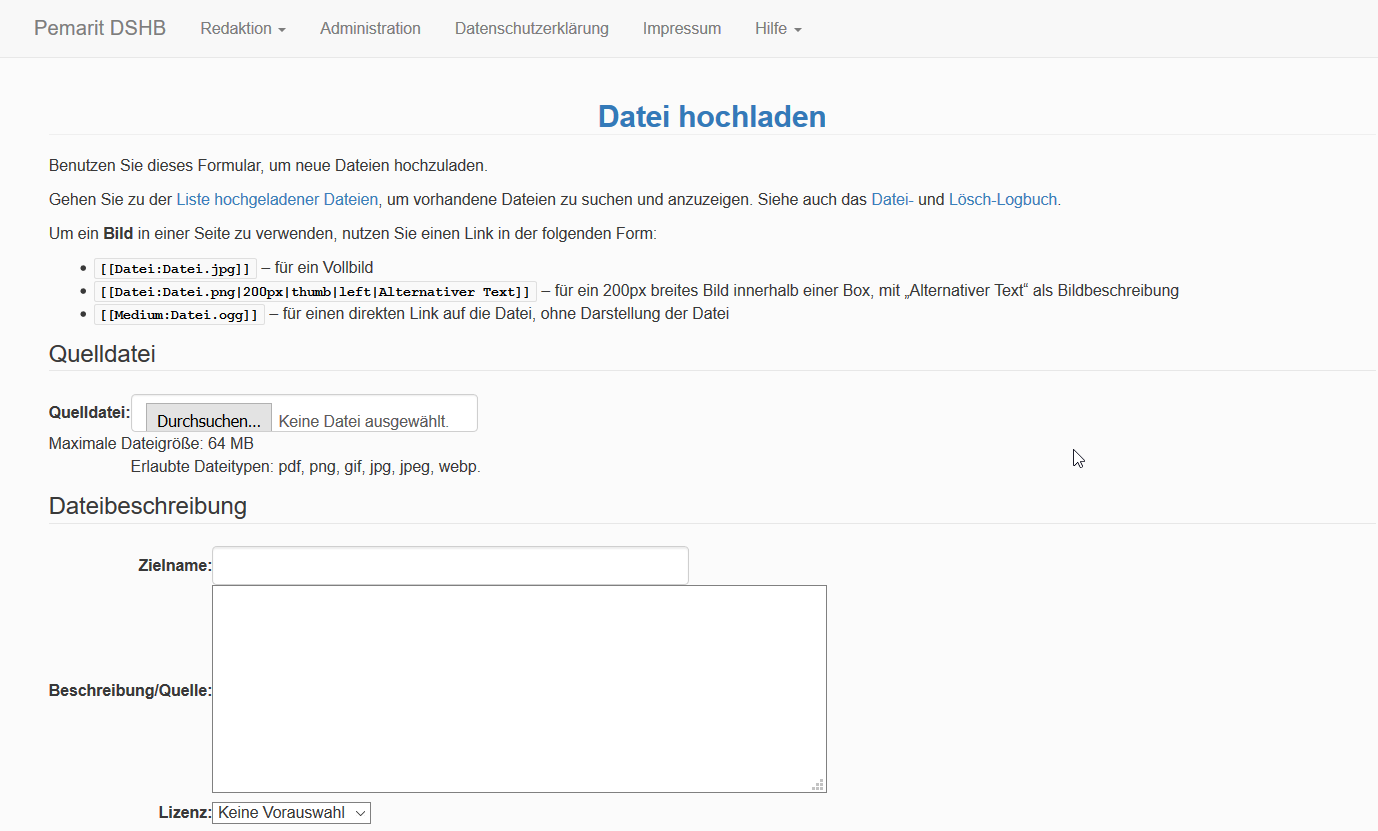Screen dimensions: 1378x831
Task: Open the Redaktion dropdown menu
Action: (x=243, y=28)
